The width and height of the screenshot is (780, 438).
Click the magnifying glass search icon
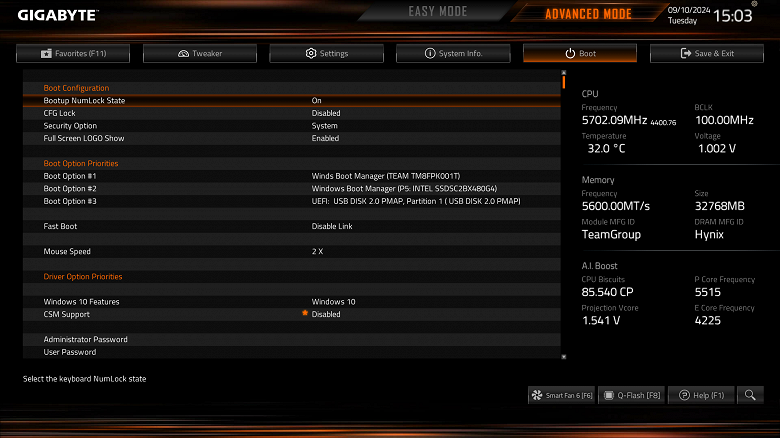[750, 395]
